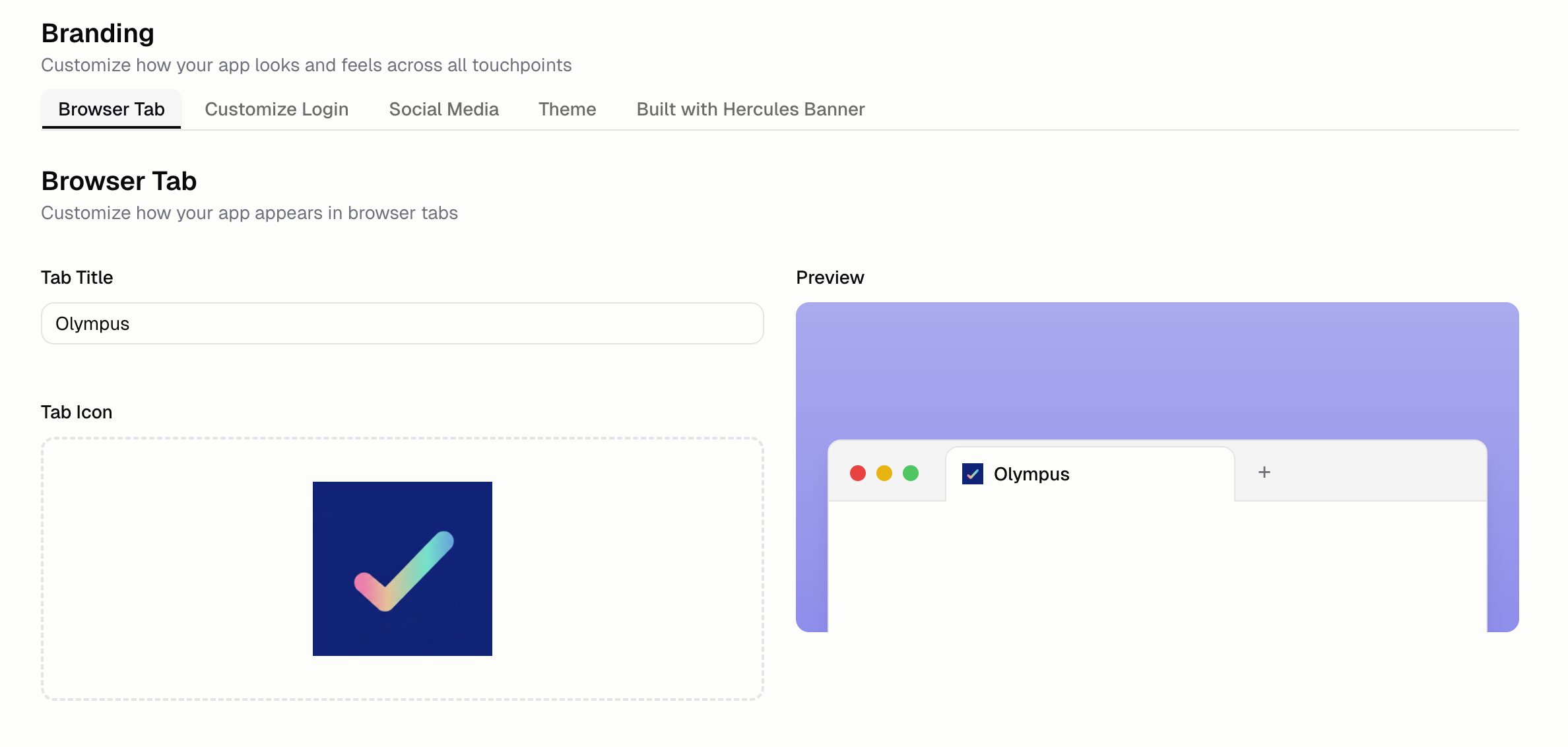Click the Browser Tab section heading
Image resolution: width=1568 pixels, height=747 pixels.
point(119,180)
